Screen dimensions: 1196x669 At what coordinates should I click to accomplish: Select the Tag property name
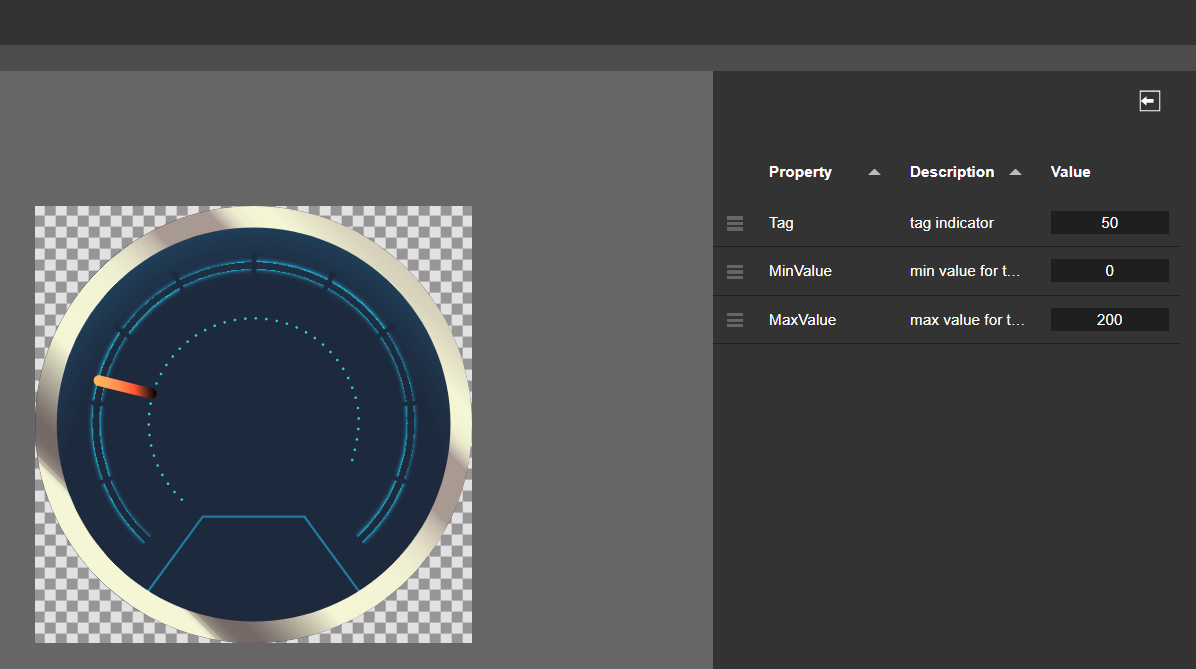tap(781, 223)
